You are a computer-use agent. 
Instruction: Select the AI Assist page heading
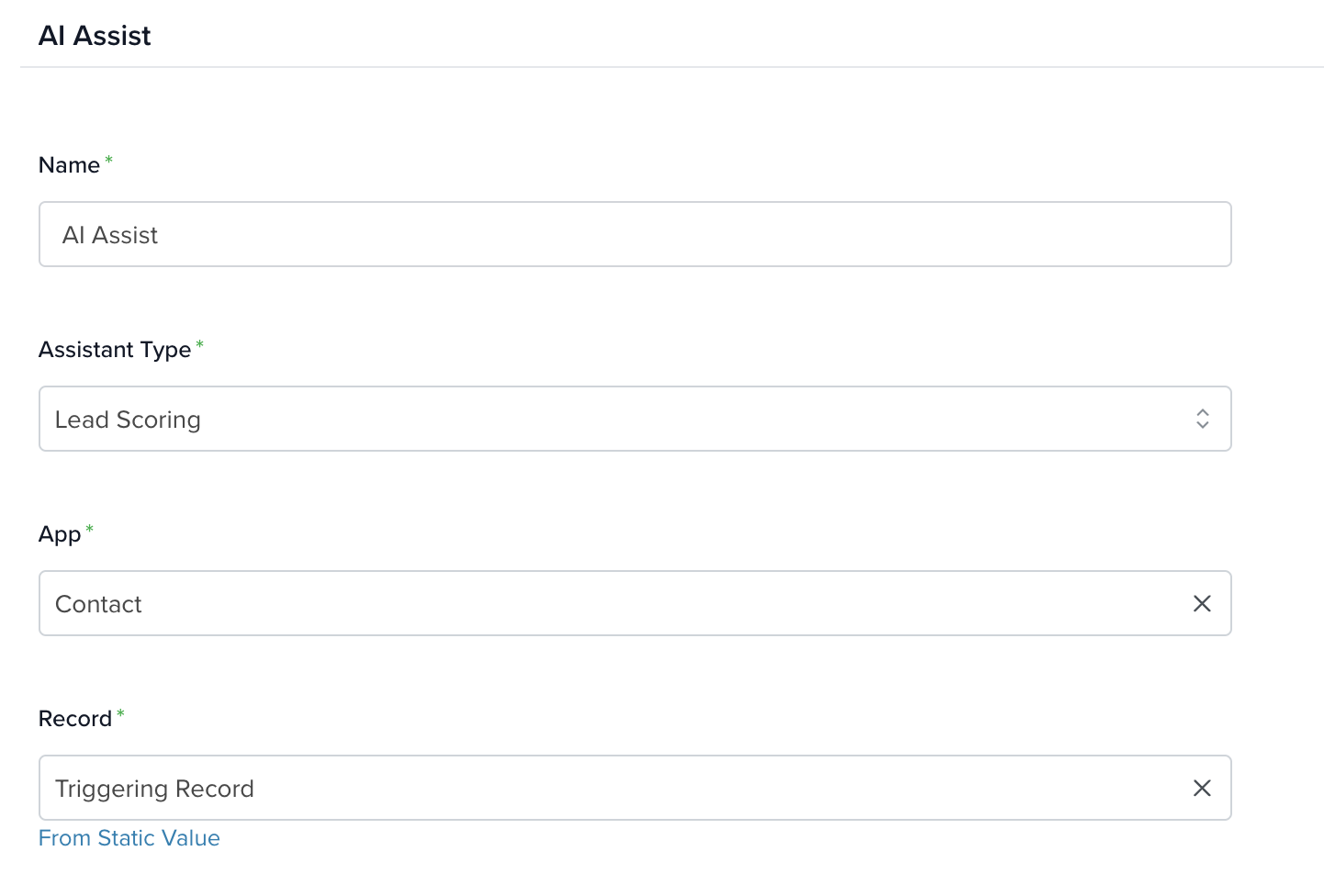95,36
